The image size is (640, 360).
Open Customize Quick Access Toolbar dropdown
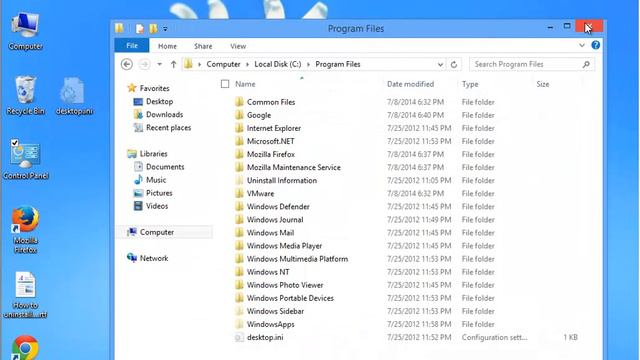coord(165,29)
